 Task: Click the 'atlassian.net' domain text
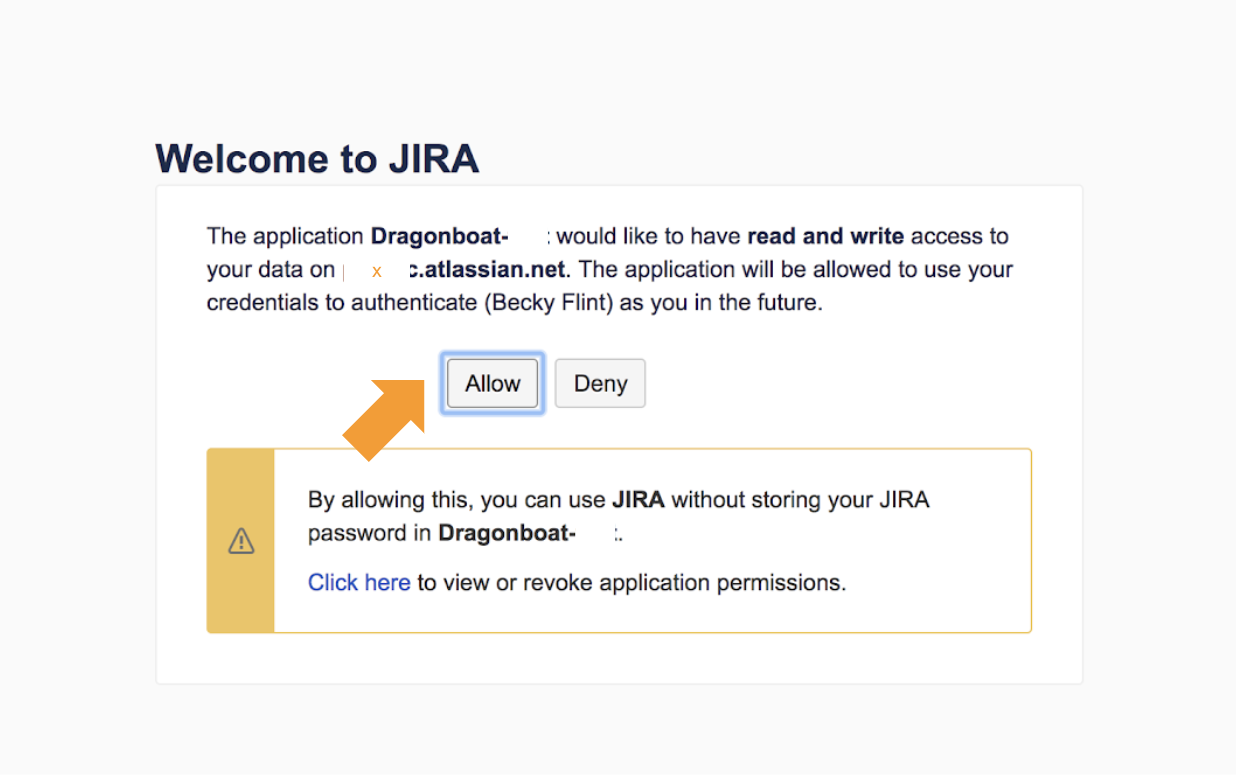point(494,270)
